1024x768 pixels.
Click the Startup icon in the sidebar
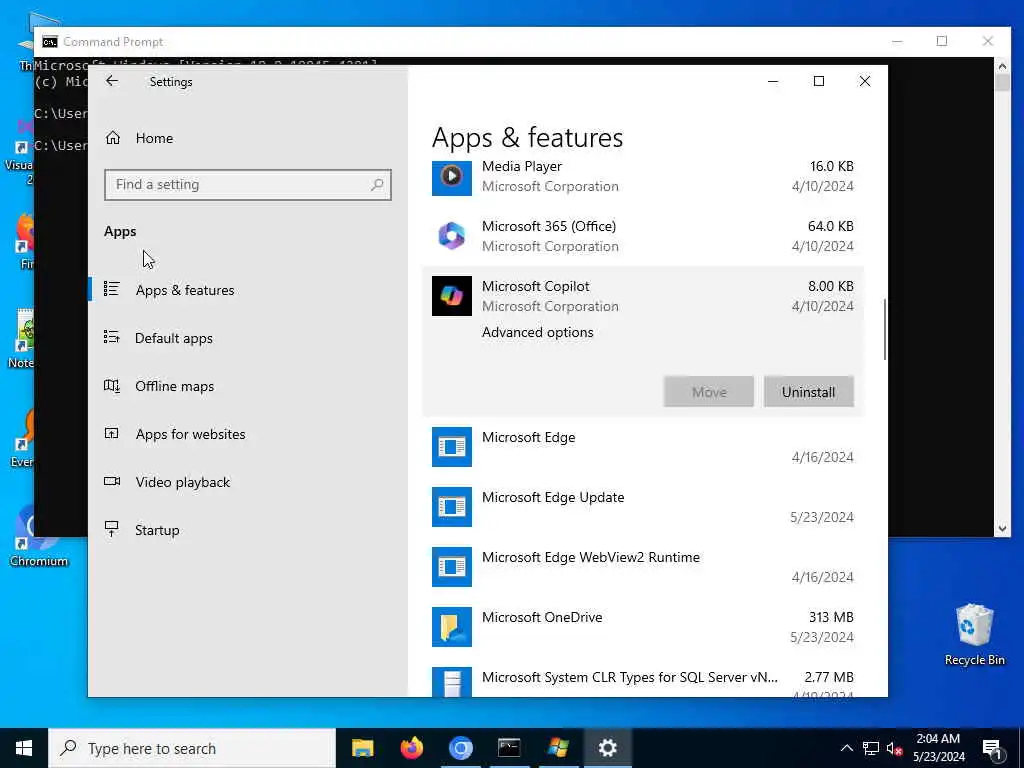(x=112, y=530)
